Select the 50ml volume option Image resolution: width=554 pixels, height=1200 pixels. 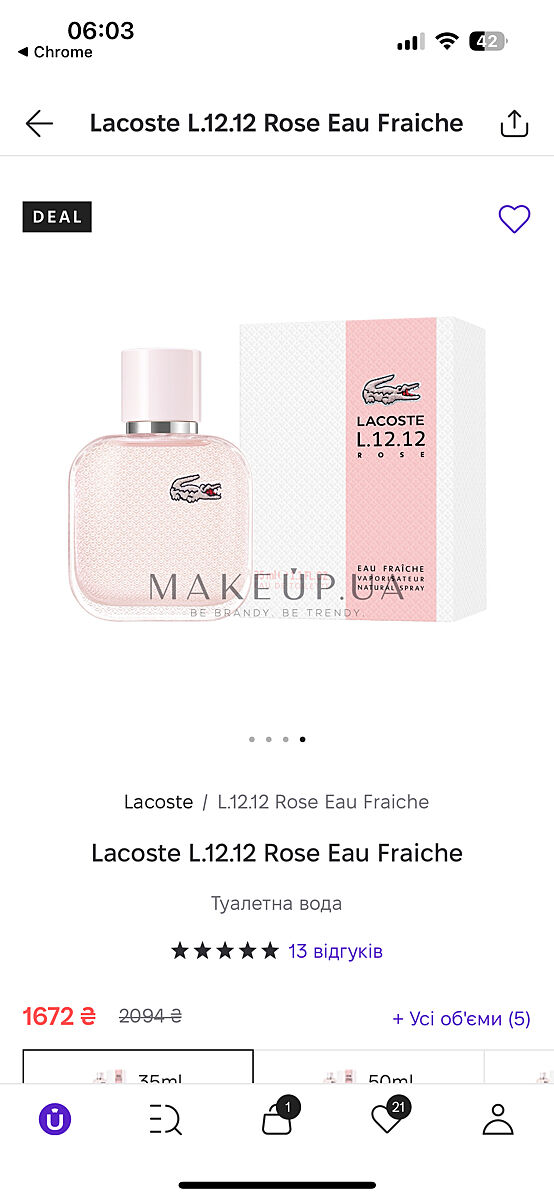pyautogui.click(x=369, y=1066)
